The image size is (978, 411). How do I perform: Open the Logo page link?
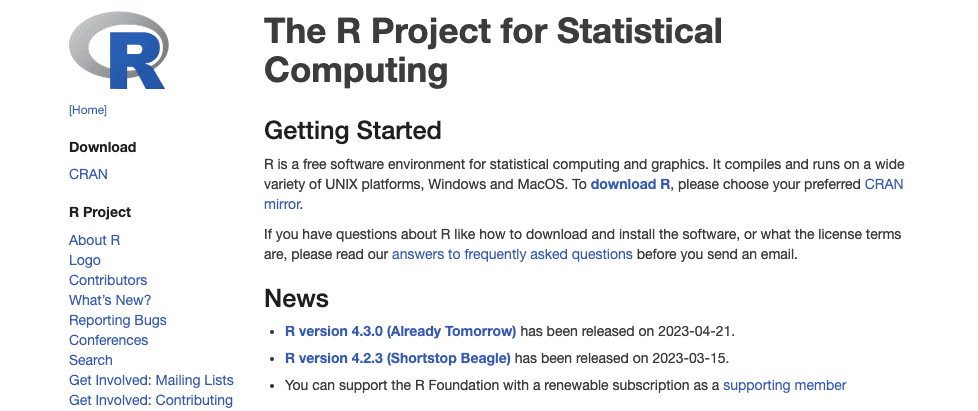tap(84, 260)
